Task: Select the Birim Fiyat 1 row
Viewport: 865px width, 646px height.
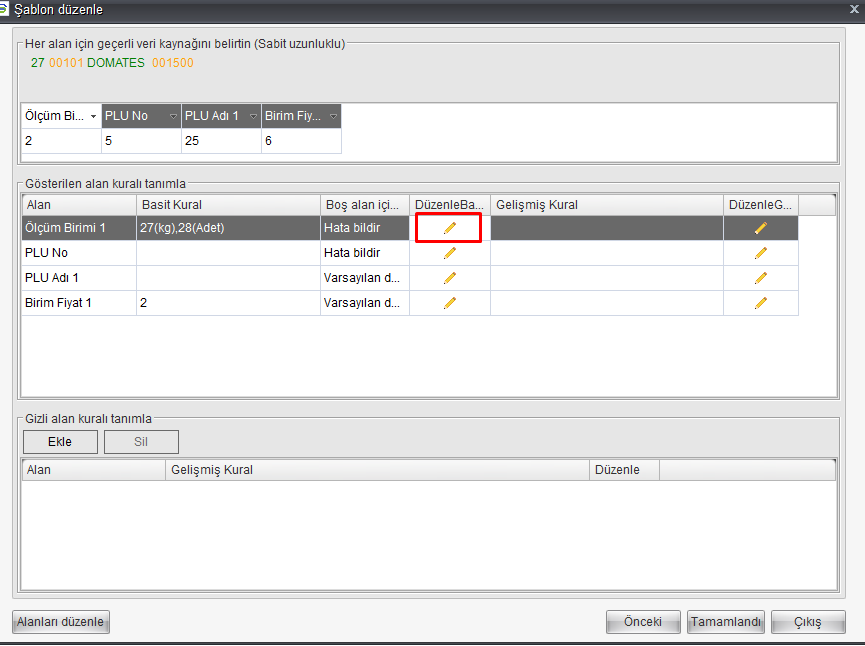Action: coord(410,302)
